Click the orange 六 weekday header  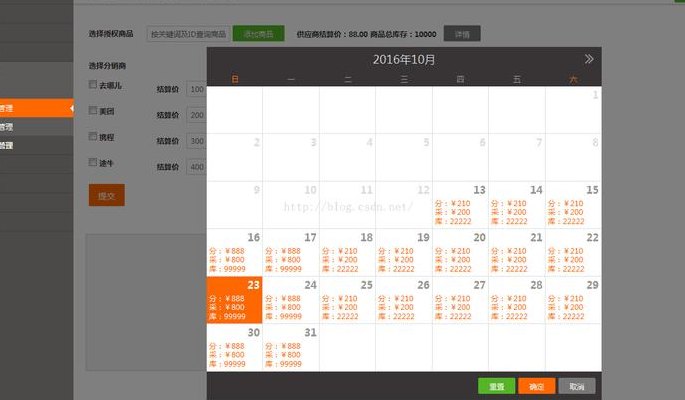click(573, 79)
